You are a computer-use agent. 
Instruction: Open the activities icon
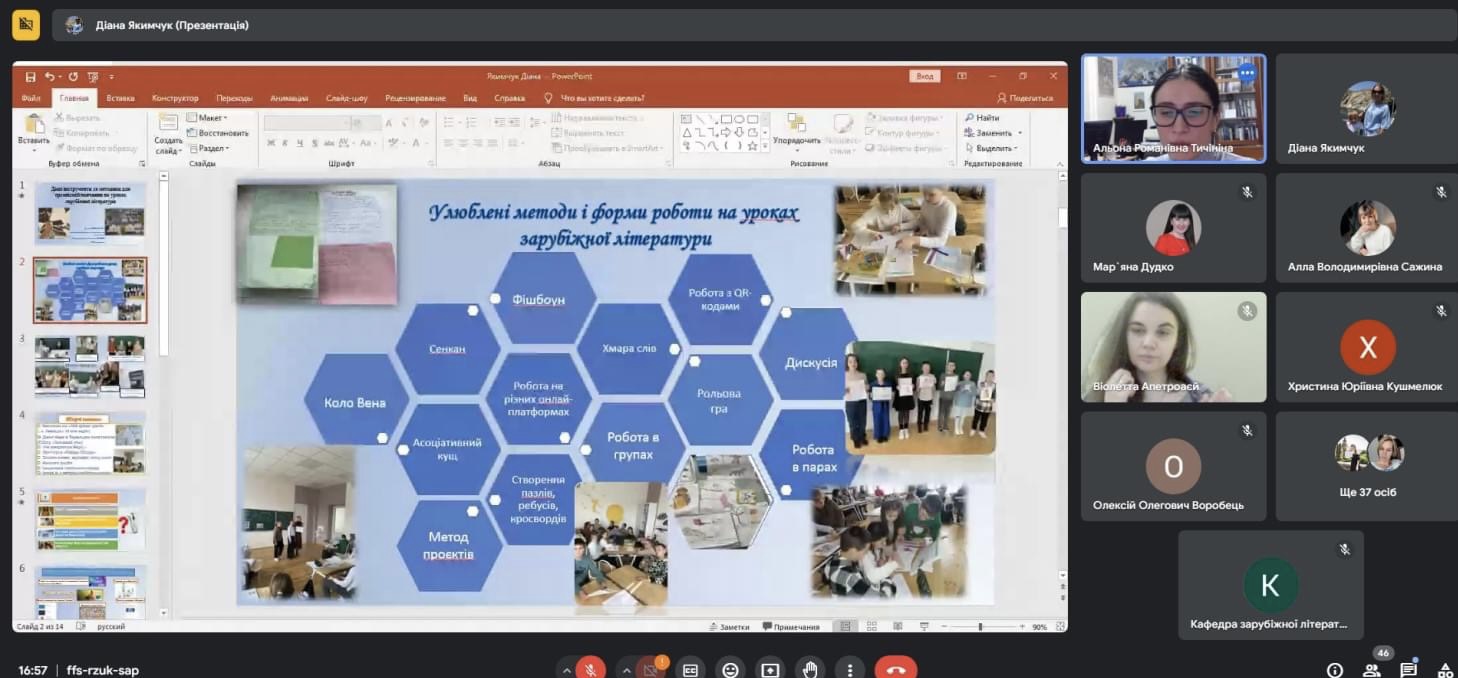tap(1445, 670)
